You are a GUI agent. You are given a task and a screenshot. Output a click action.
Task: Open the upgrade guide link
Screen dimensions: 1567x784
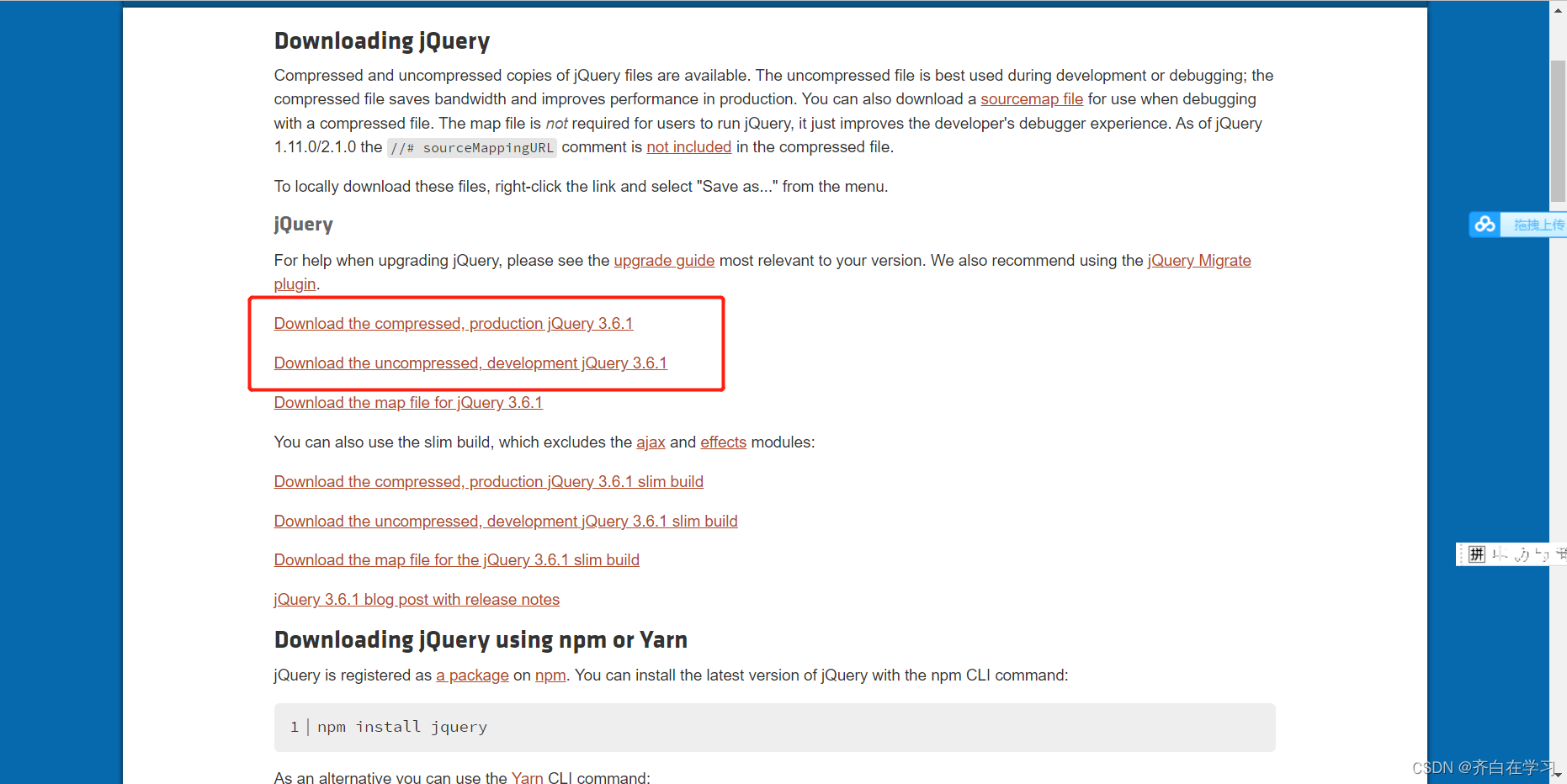664,261
